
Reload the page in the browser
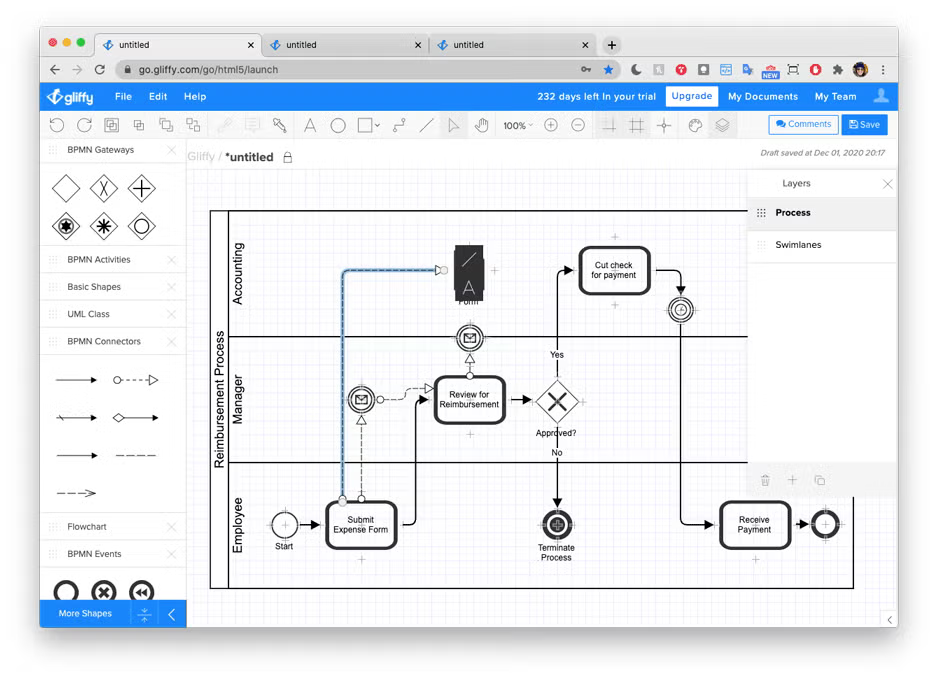coord(100,69)
